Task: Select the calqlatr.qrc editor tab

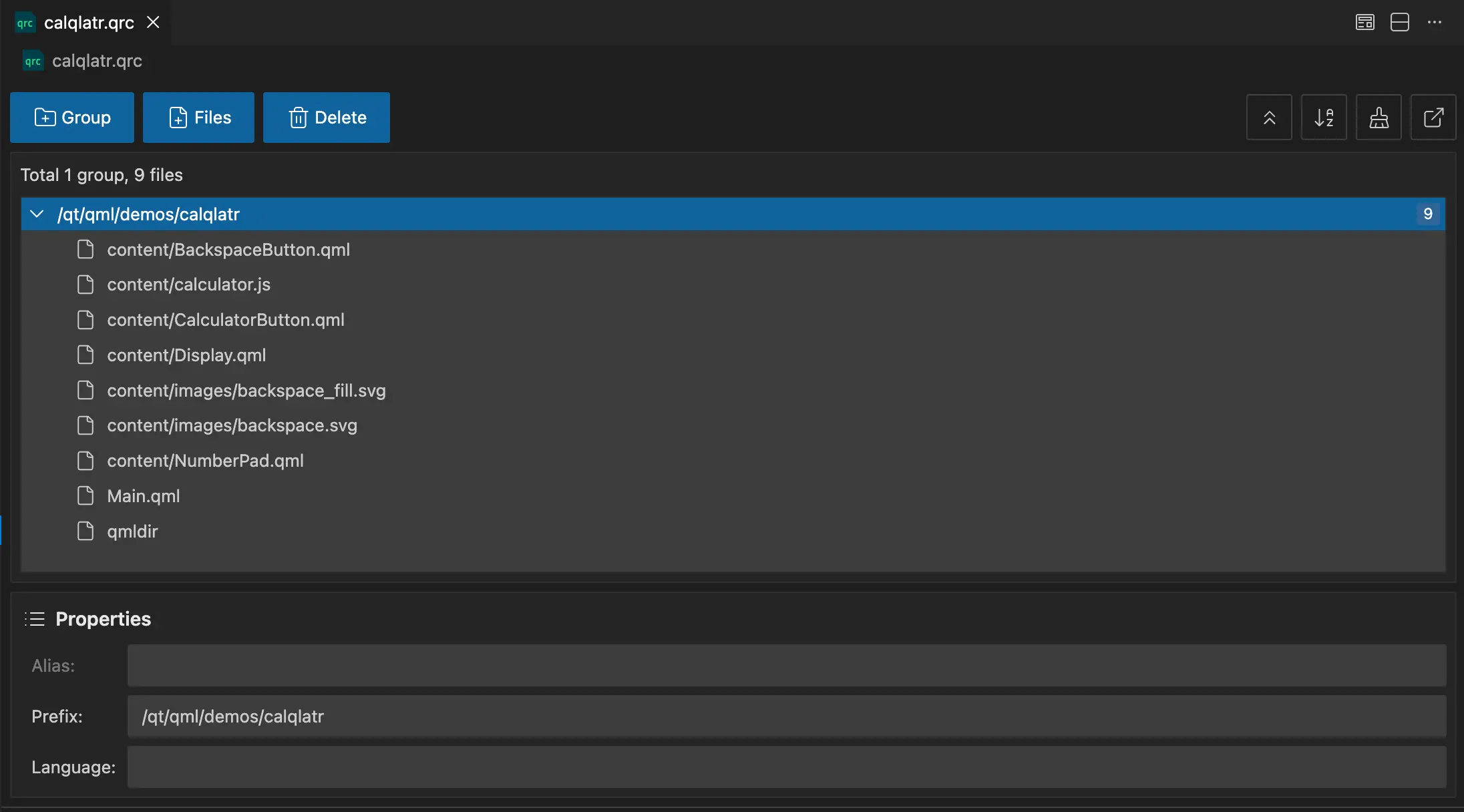Action: click(89, 23)
